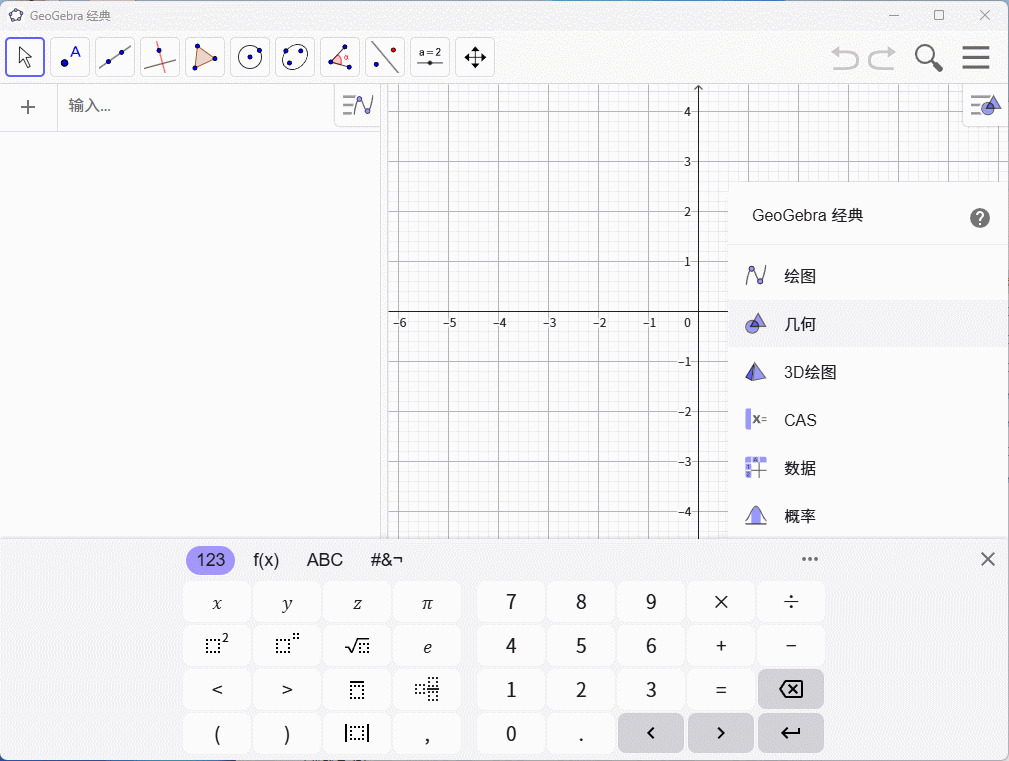Select the Move arrow tool

tap(25, 57)
